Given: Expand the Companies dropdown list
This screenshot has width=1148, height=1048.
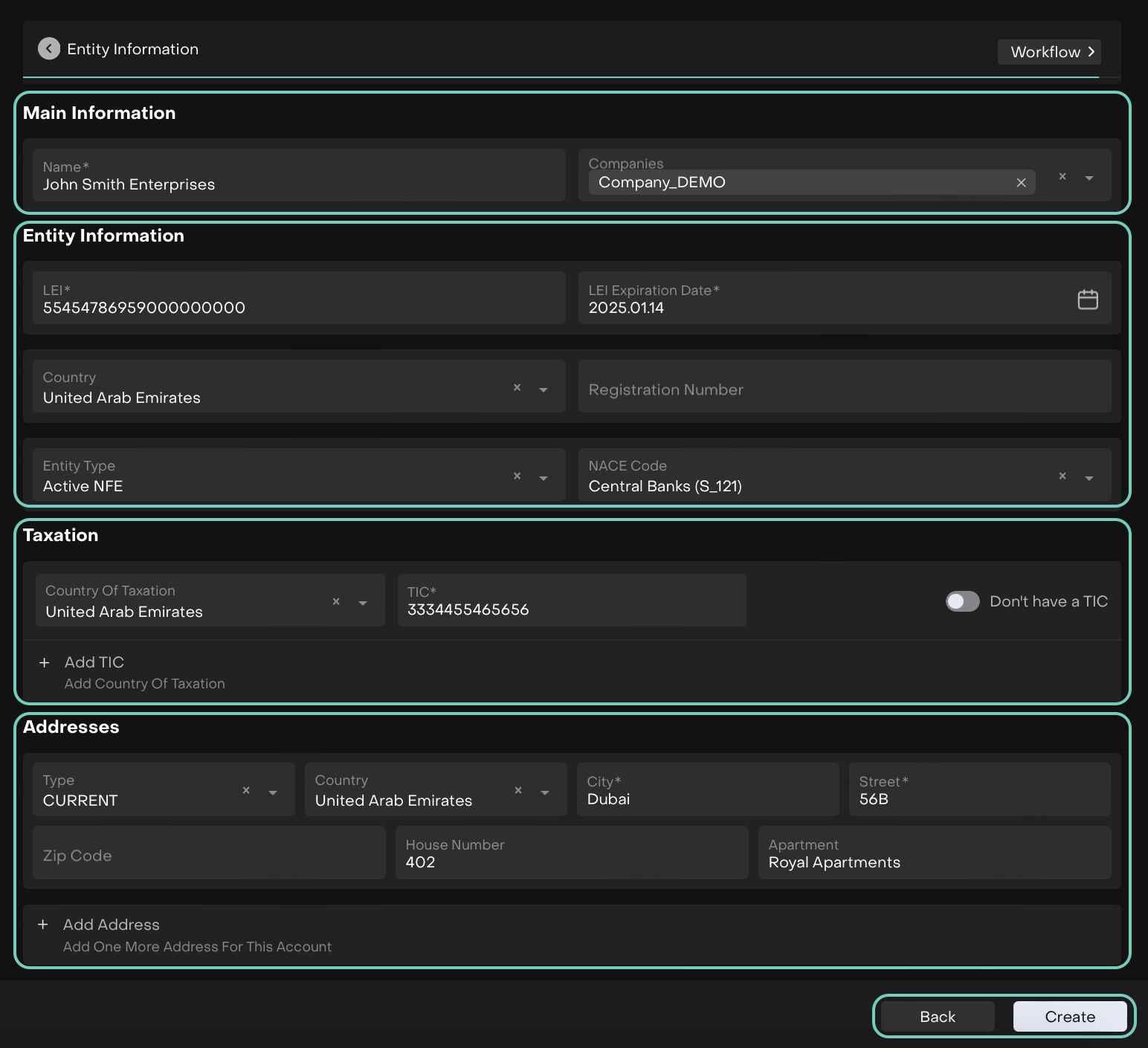Looking at the screenshot, I should [1089, 178].
